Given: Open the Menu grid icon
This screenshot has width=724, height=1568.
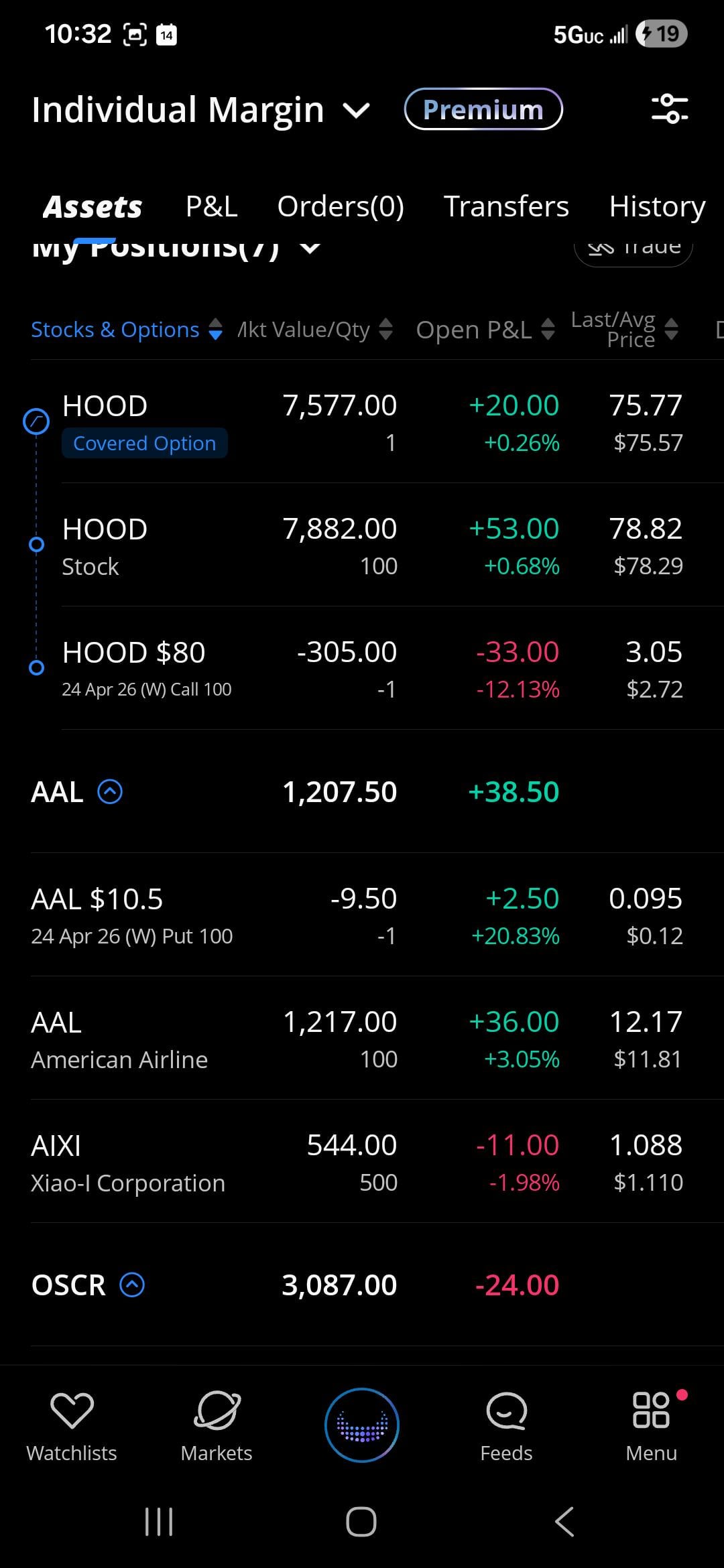Looking at the screenshot, I should 651,1409.
